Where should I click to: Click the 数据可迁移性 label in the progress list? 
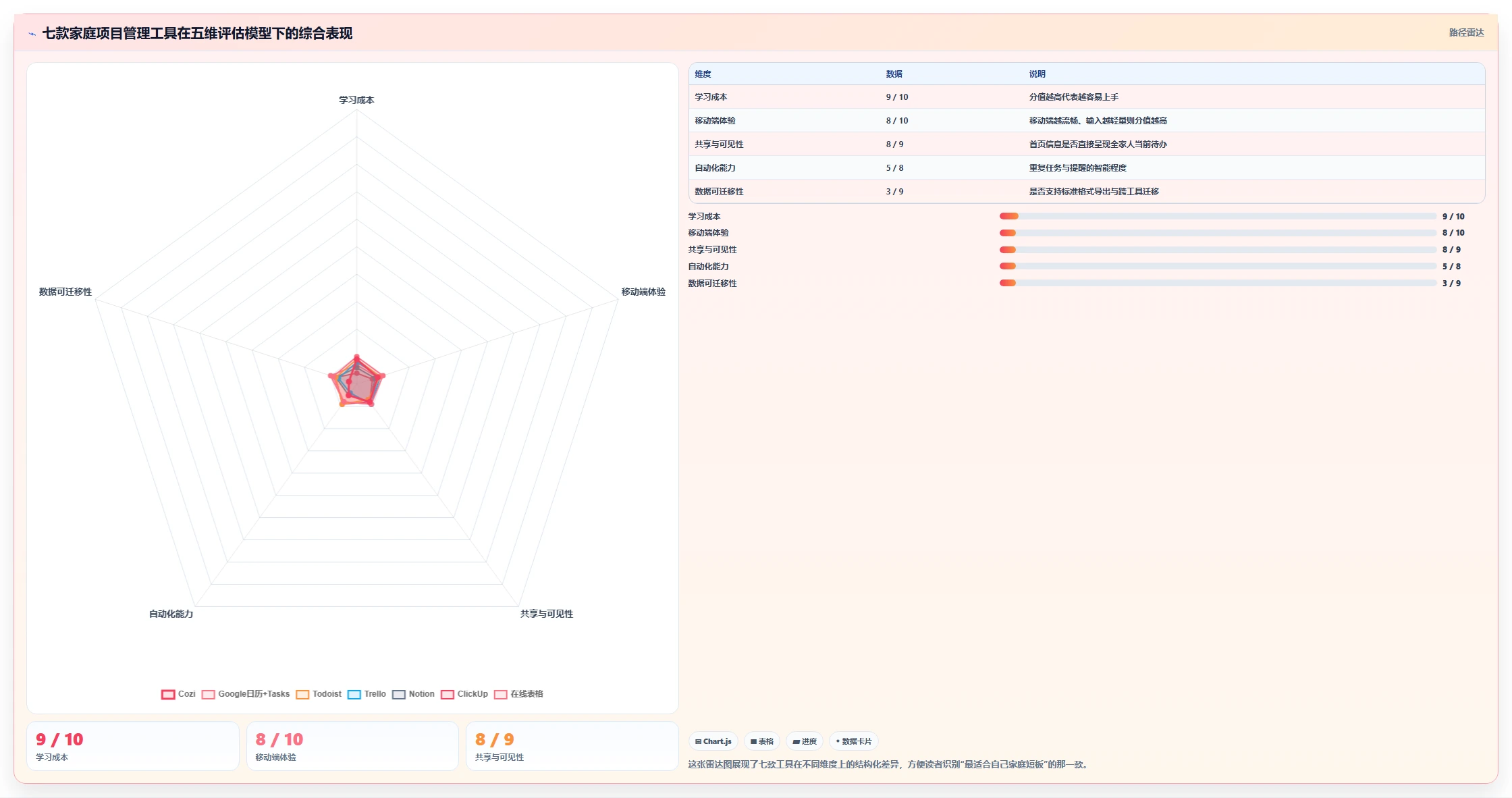(x=712, y=284)
